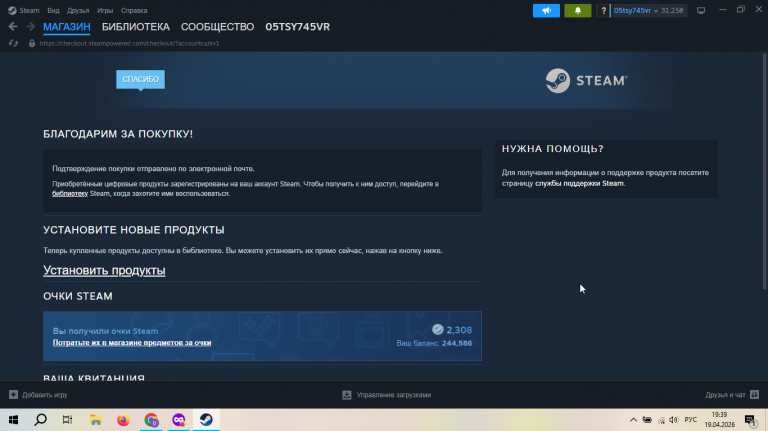Open the Windows Start menu
Image resolution: width=768 pixels, height=431 pixels.
tap(13, 420)
